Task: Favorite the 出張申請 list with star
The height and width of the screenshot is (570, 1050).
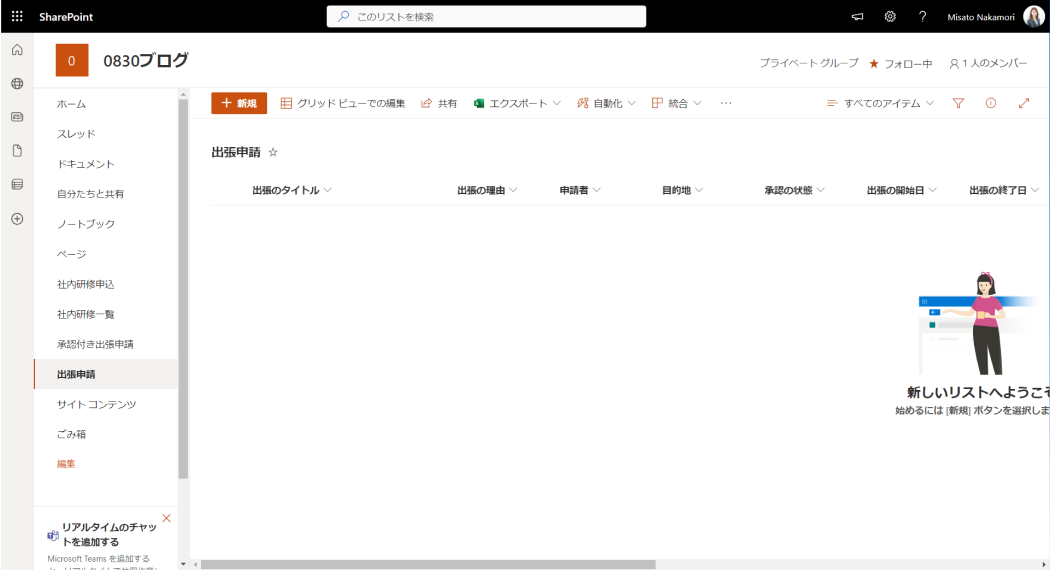Action: click(x=273, y=152)
